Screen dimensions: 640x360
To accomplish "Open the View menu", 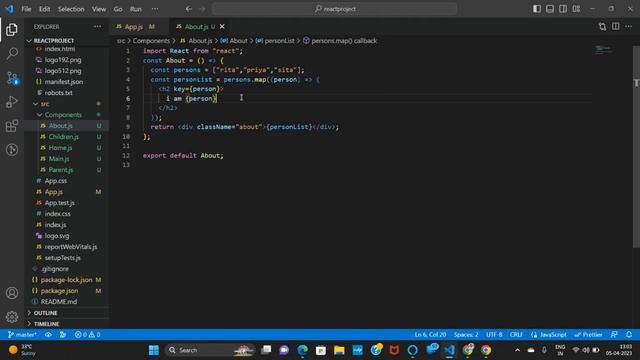I will (99, 9).
